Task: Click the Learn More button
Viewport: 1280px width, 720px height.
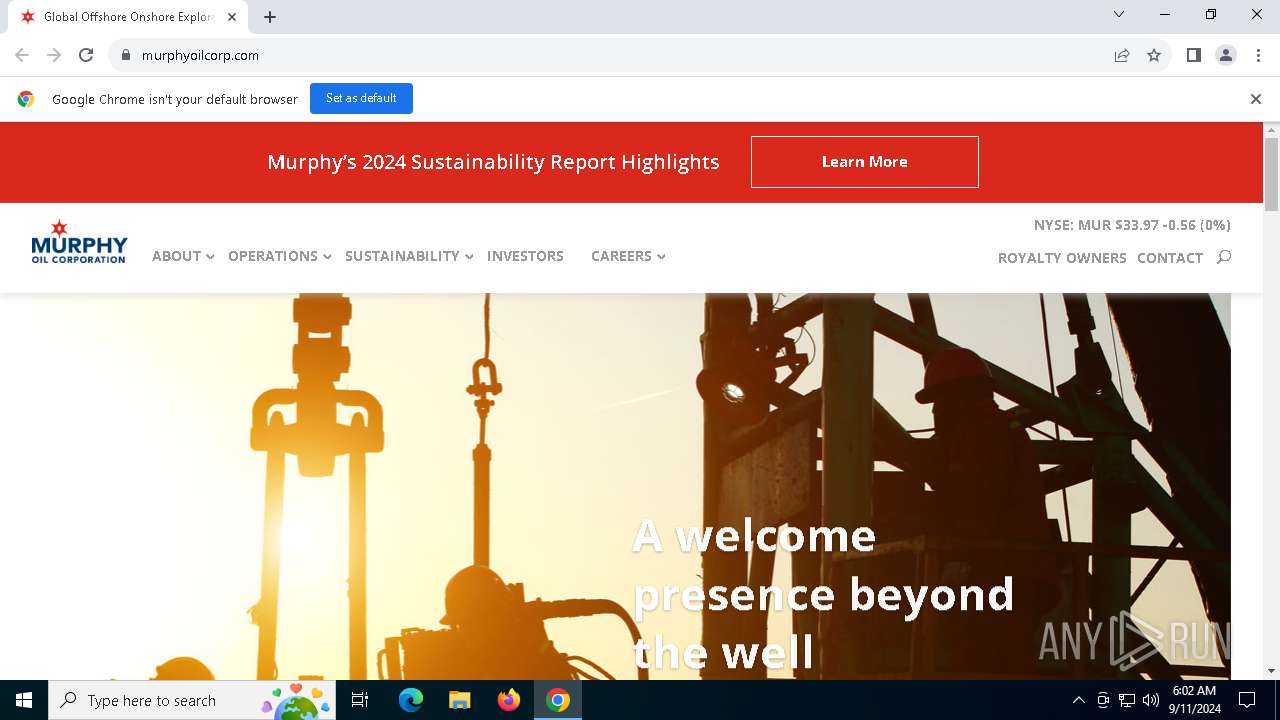Action: 865,162
